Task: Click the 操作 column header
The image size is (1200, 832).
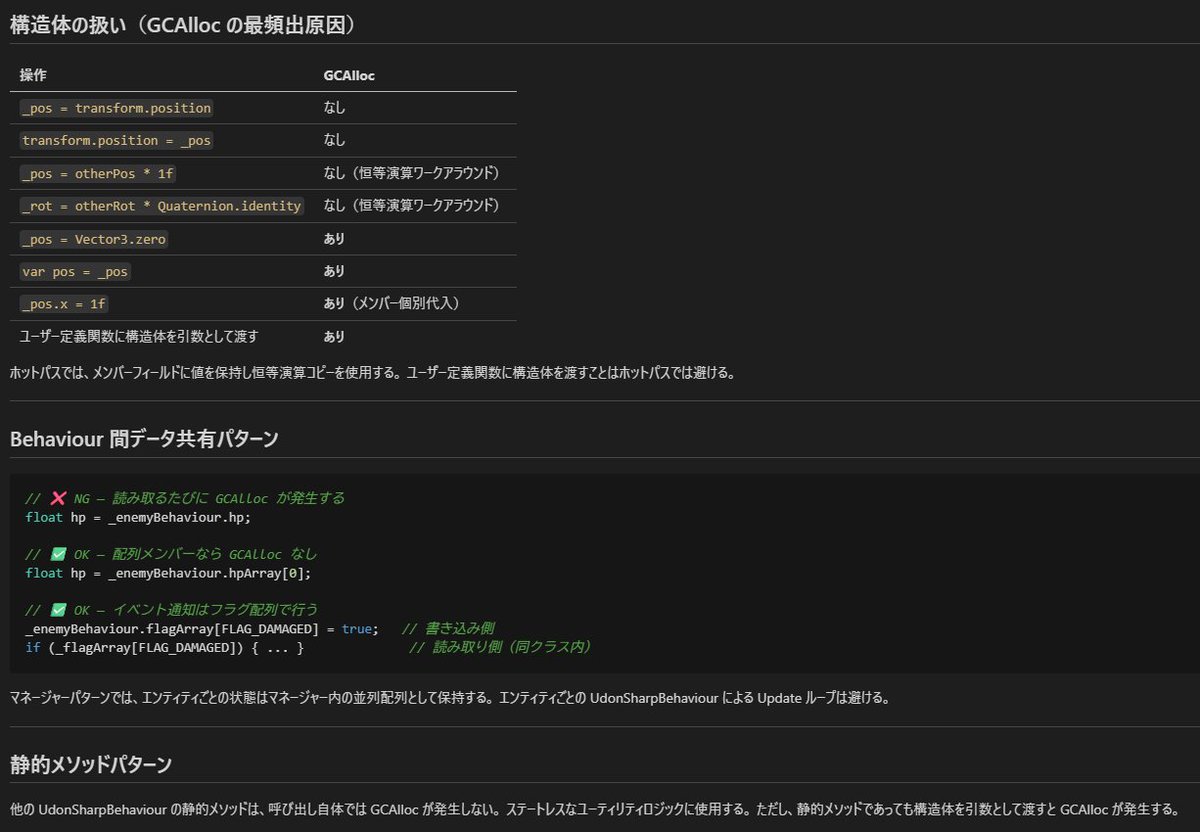Action: click(x=33, y=75)
